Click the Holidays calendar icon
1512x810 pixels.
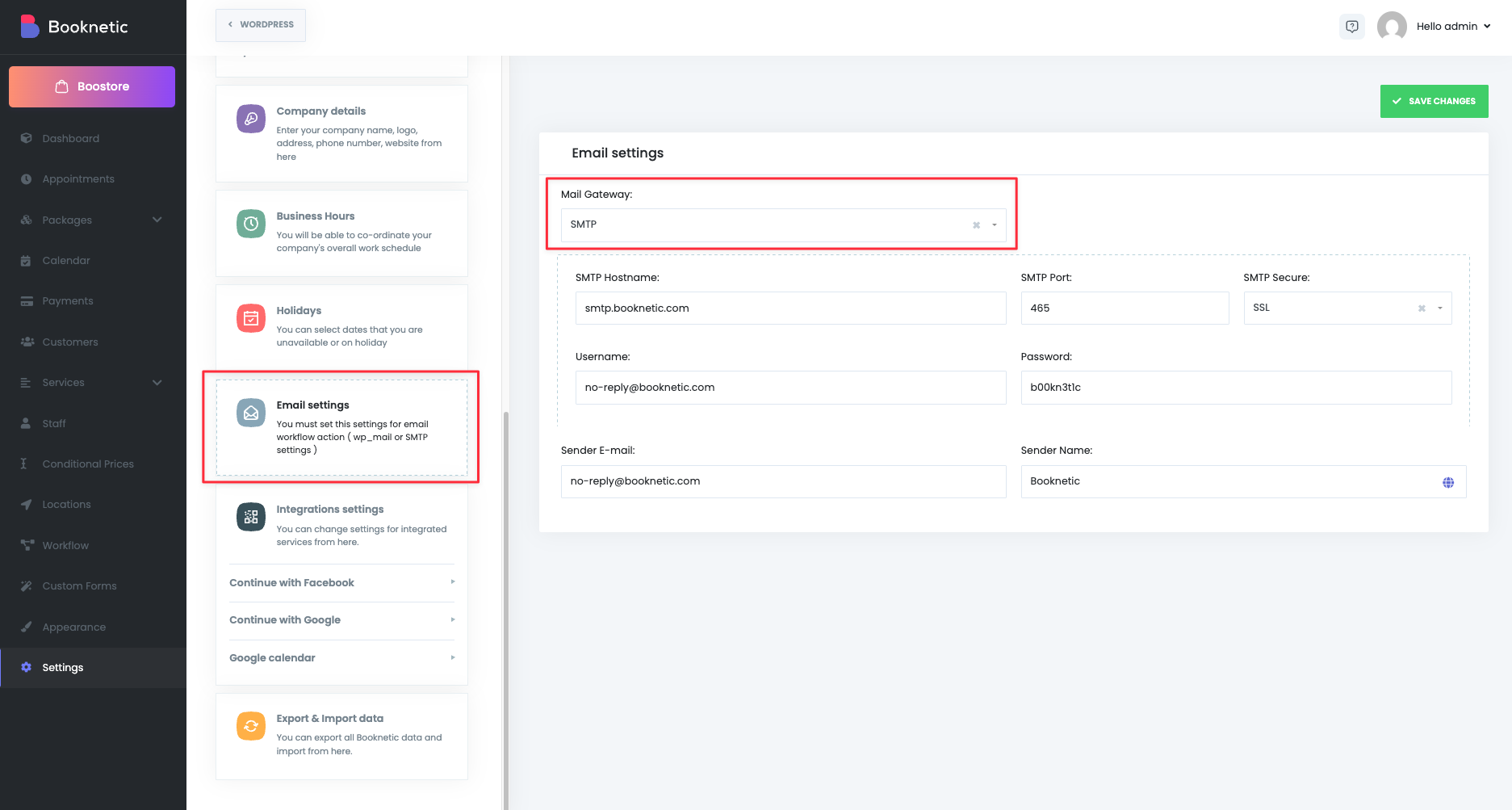tap(250, 318)
